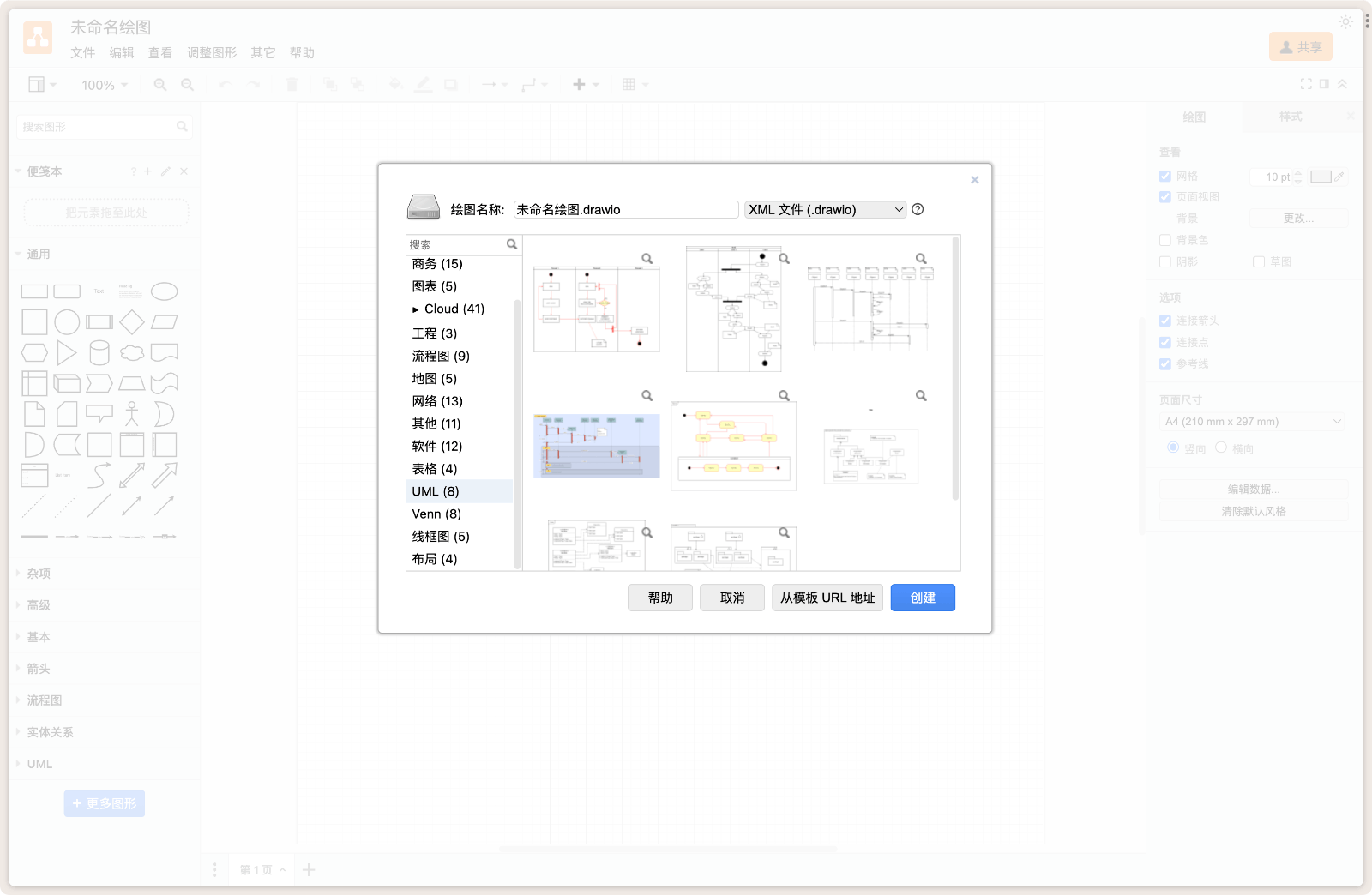Click the fill color bucket icon
The width and height of the screenshot is (1372, 895).
395,85
